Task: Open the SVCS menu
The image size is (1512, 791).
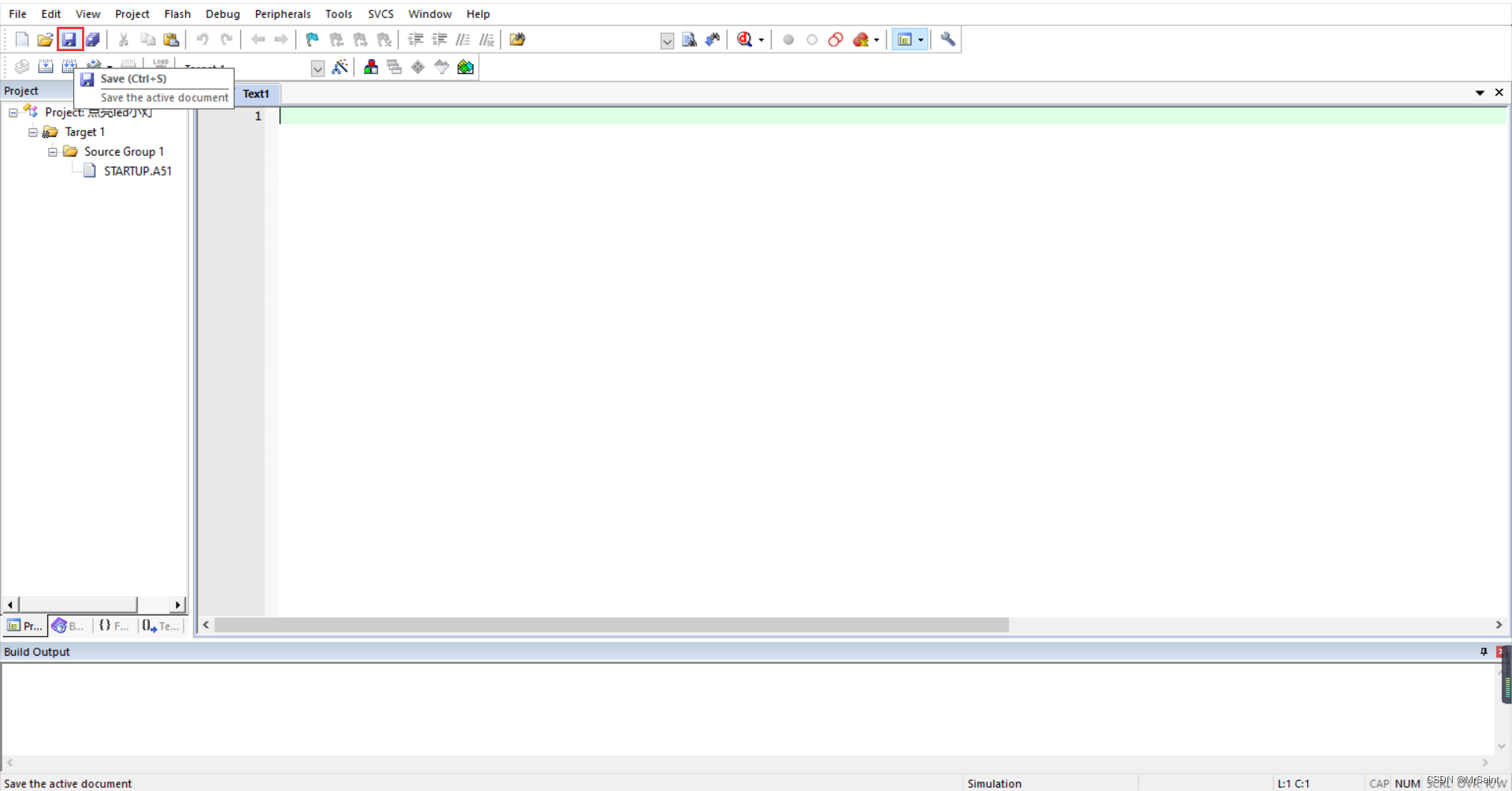Action: point(380,14)
